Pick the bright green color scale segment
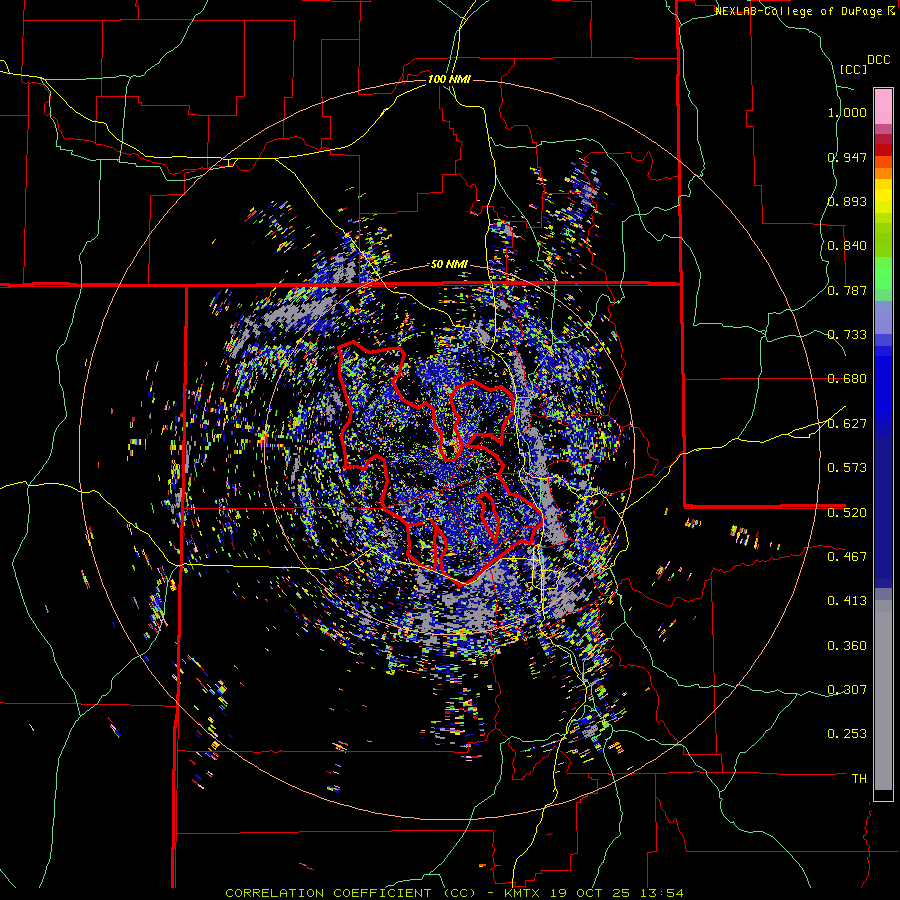Viewport: 900px width, 900px height. (x=883, y=273)
